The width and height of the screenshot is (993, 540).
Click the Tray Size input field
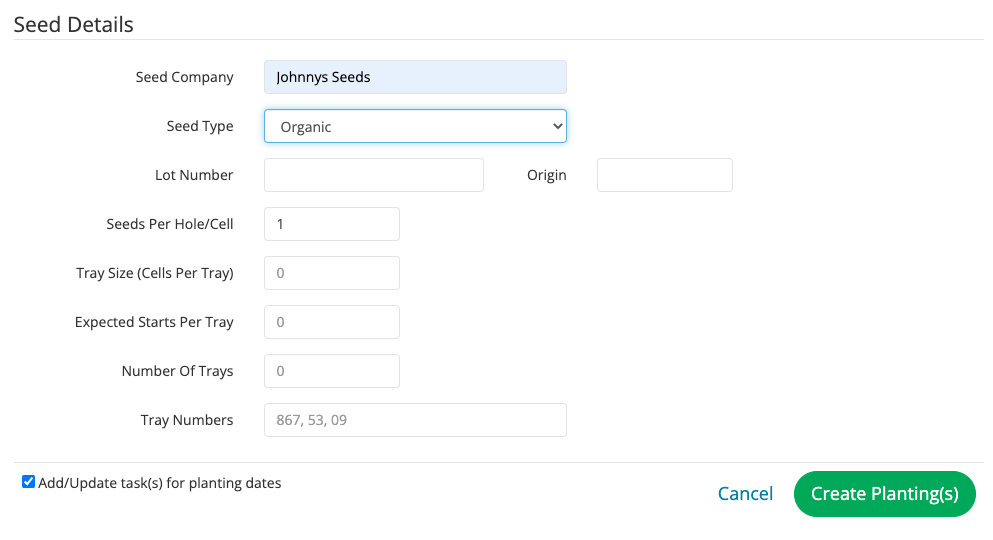(x=331, y=273)
